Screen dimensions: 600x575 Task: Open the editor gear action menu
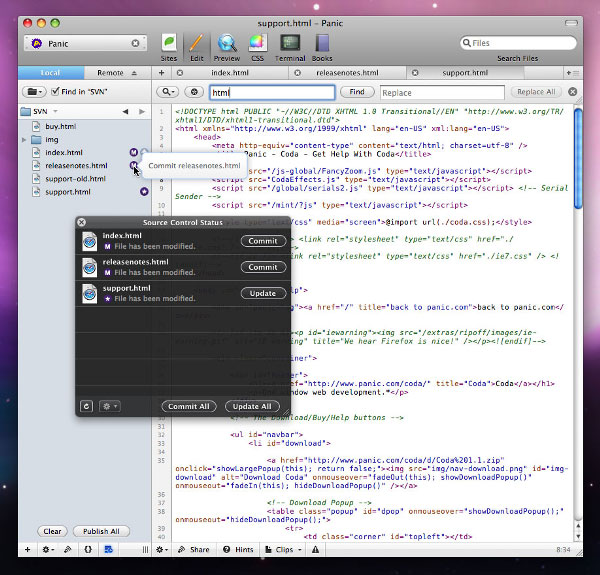tap(162, 550)
